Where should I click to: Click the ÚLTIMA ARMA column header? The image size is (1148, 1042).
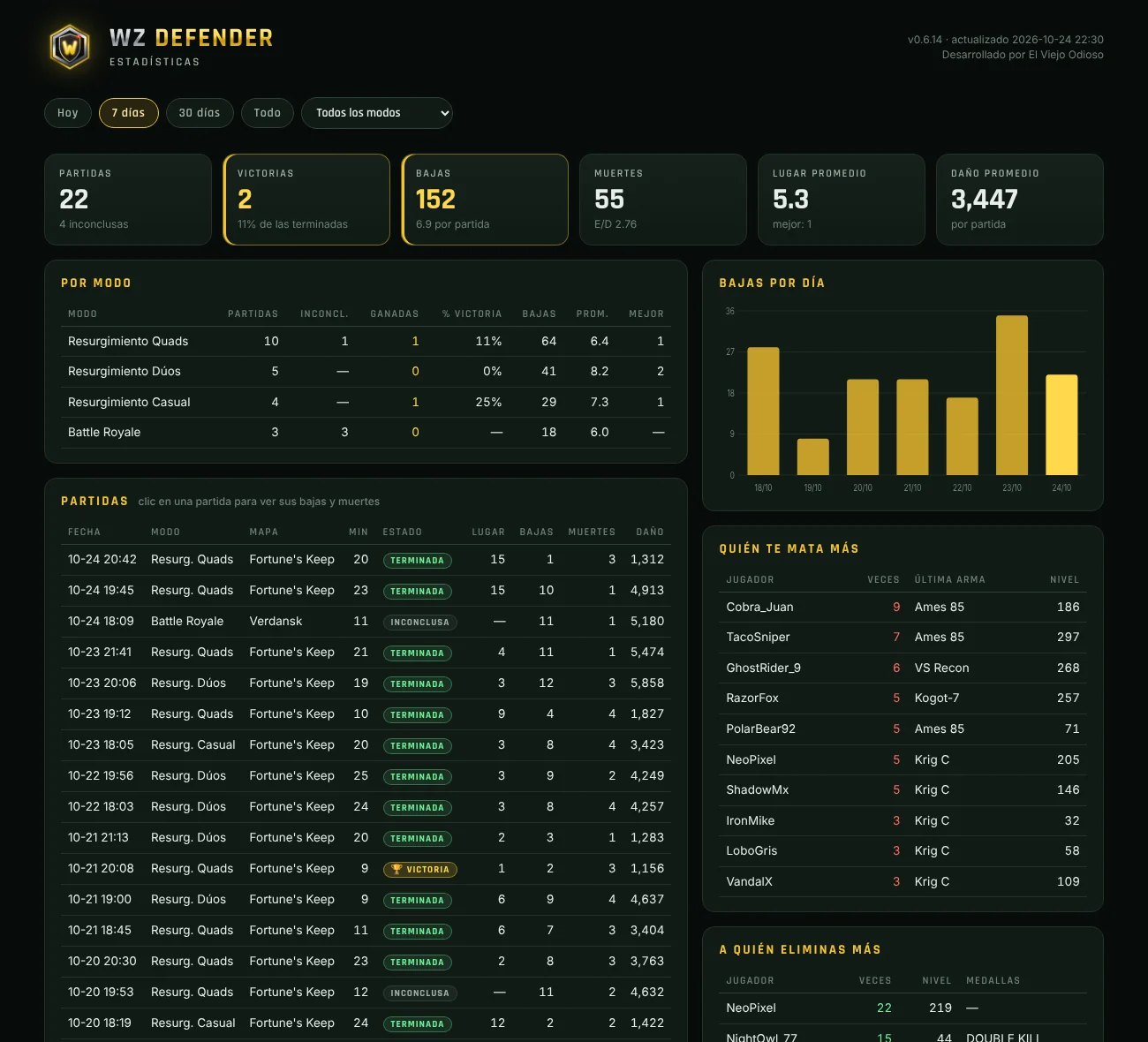coord(950,580)
